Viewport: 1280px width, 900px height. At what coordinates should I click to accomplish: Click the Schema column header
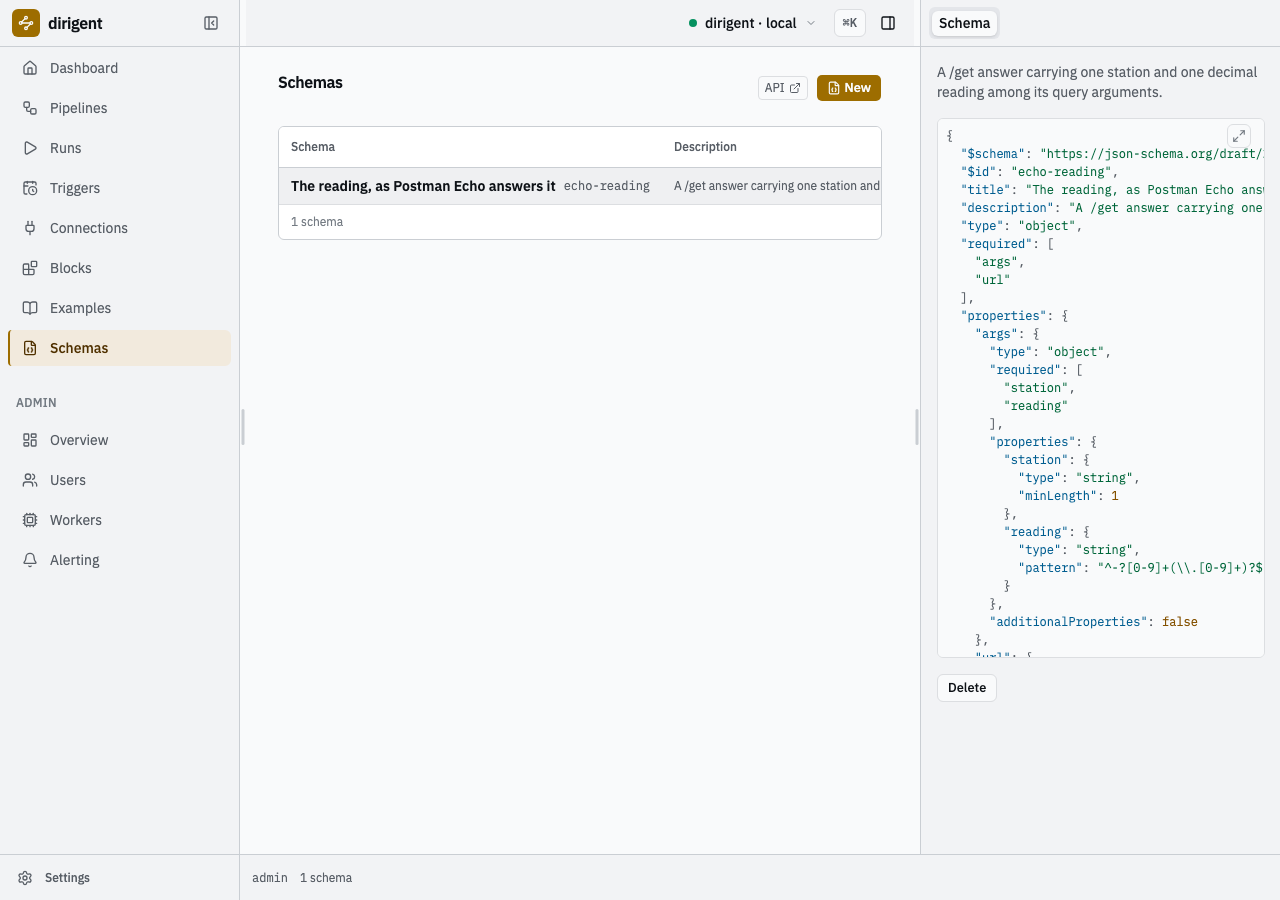tap(313, 147)
